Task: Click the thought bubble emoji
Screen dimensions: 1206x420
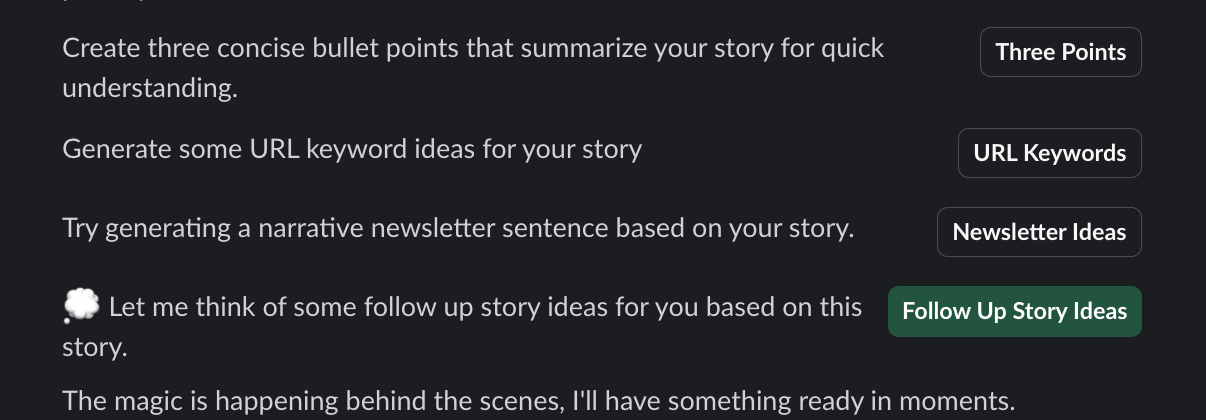Action: pos(81,306)
